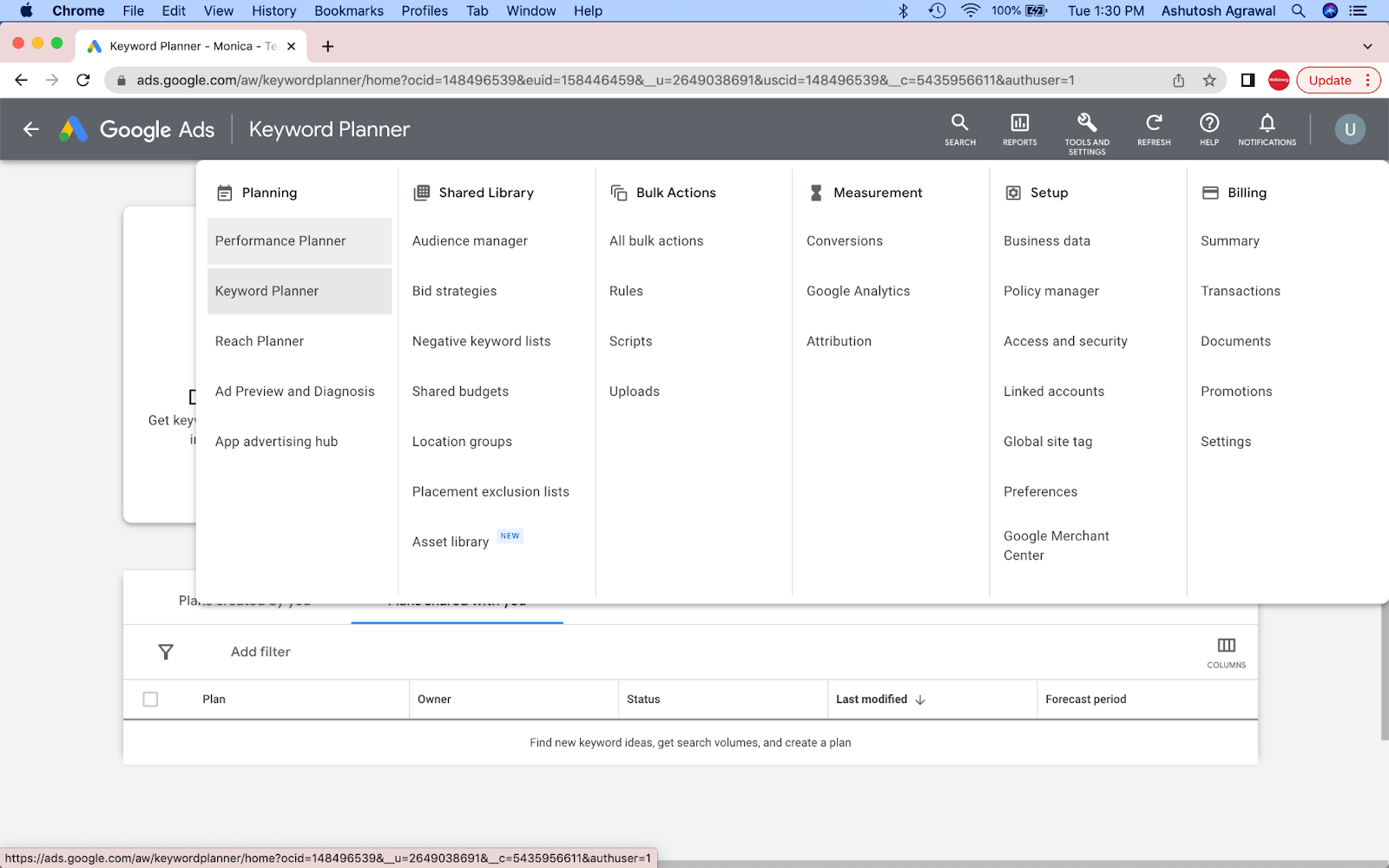Open the Columns icon for the table
Viewport: 1389px width, 868px height.
click(1227, 645)
